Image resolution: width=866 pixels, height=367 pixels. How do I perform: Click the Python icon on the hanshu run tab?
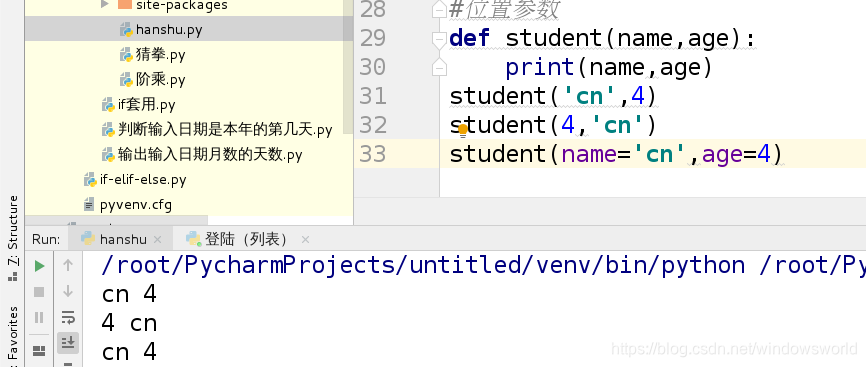[88, 239]
